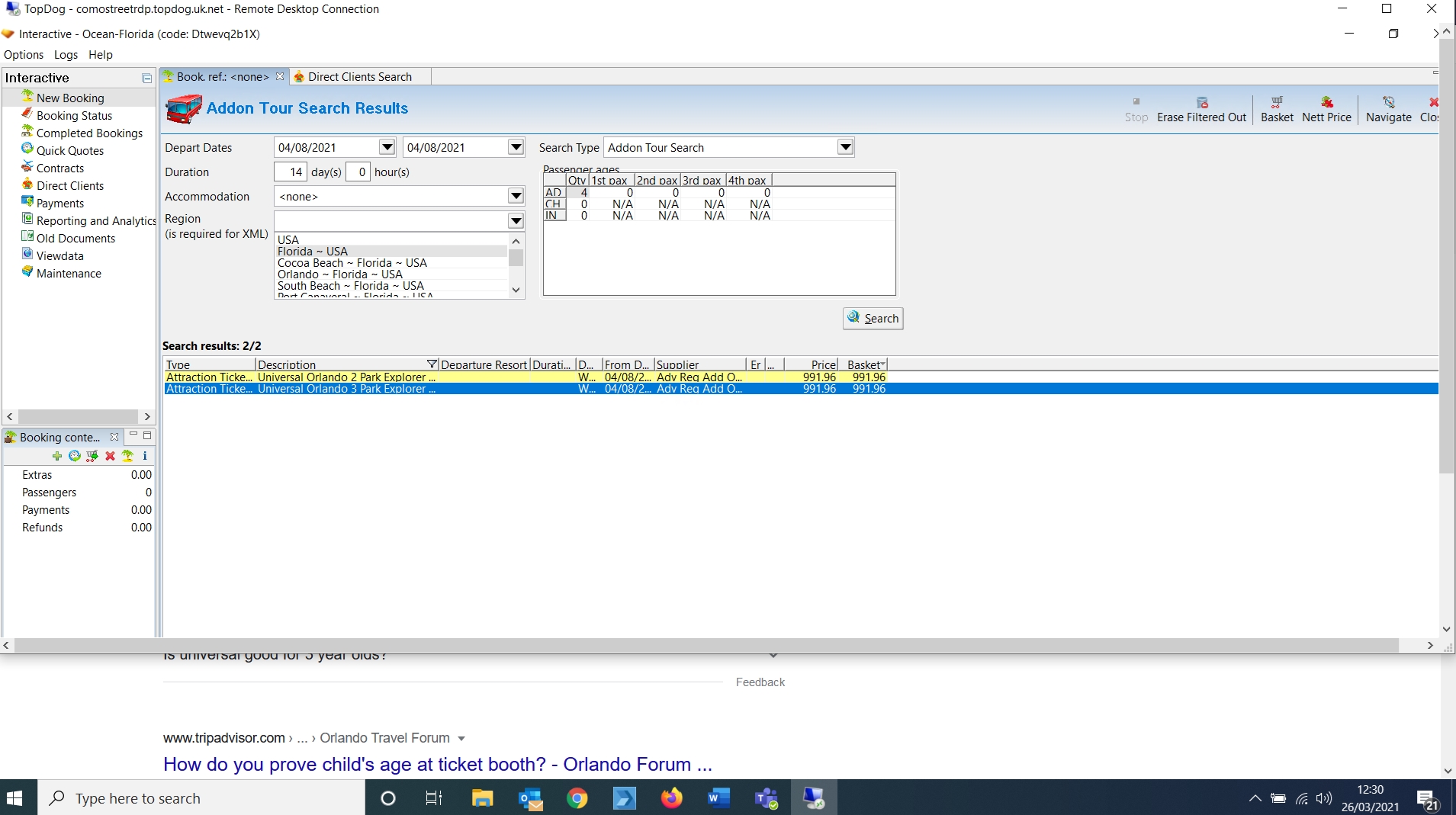Open Quick Quotes in the sidebar

(x=70, y=150)
